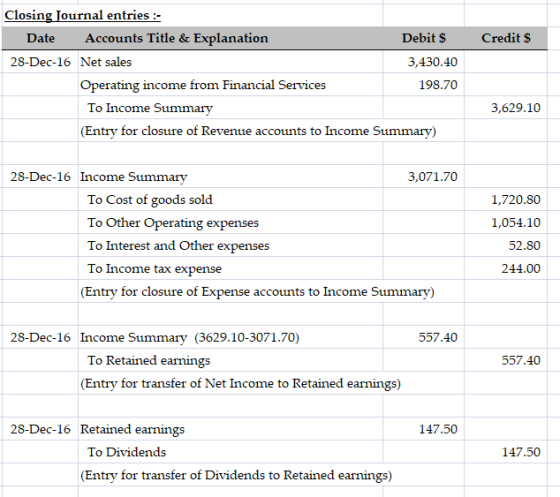Select the credit value 52.80

tap(524, 246)
